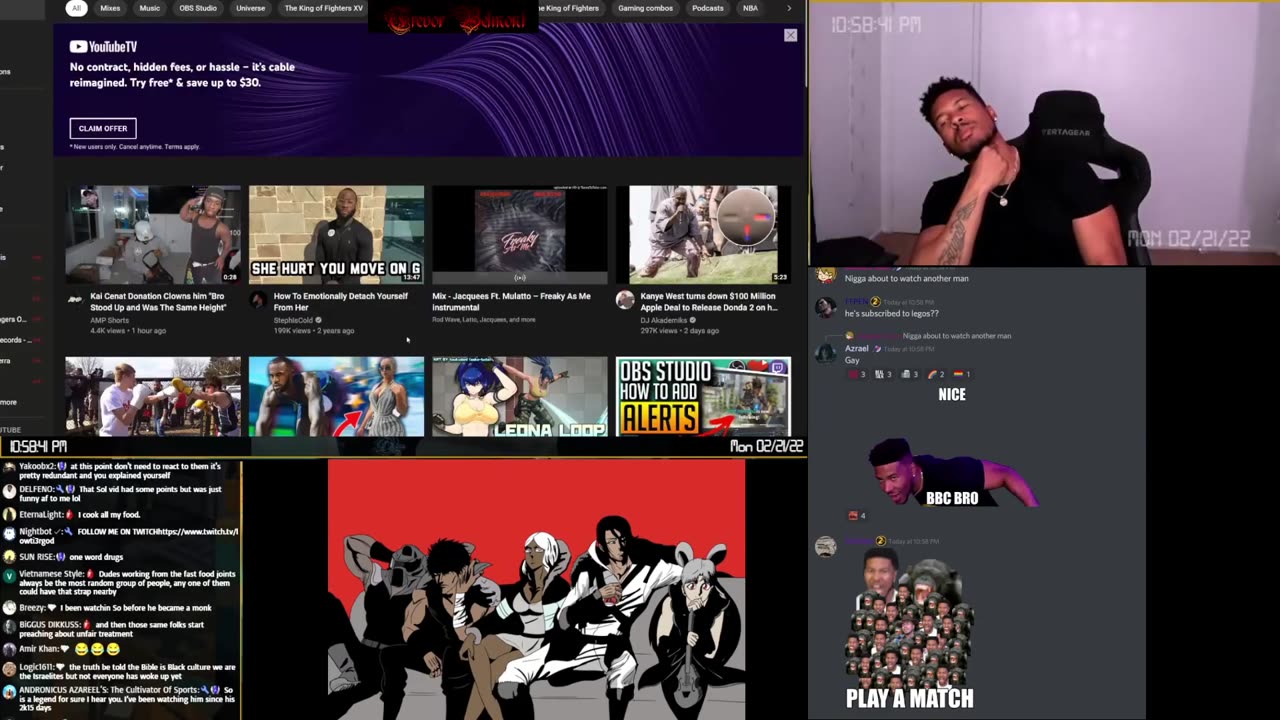Select the OBS Studio chip
Image resolution: width=1280 pixels, height=720 pixels.
click(198, 8)
